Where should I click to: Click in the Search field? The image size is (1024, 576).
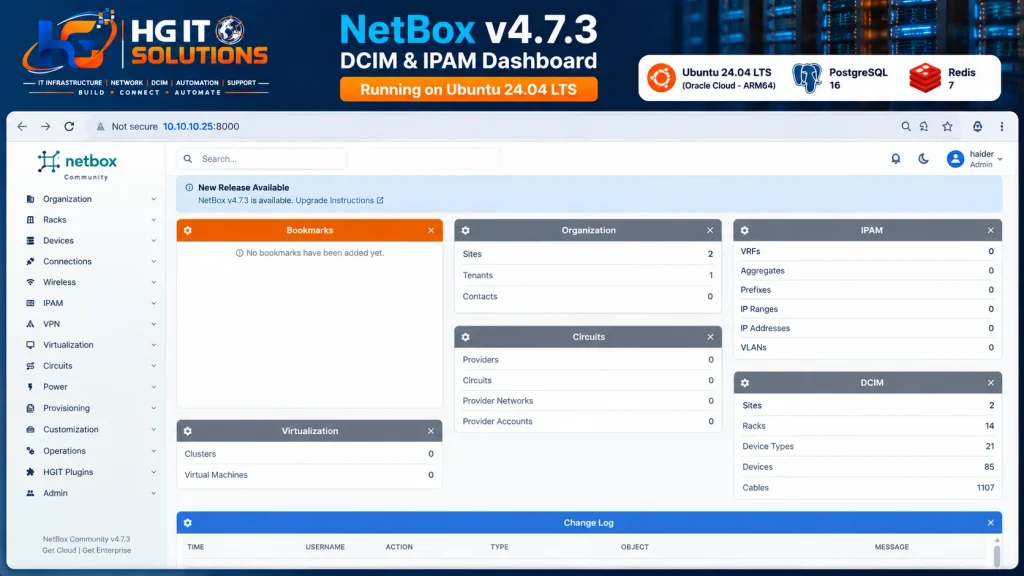[x=261, y=159]
